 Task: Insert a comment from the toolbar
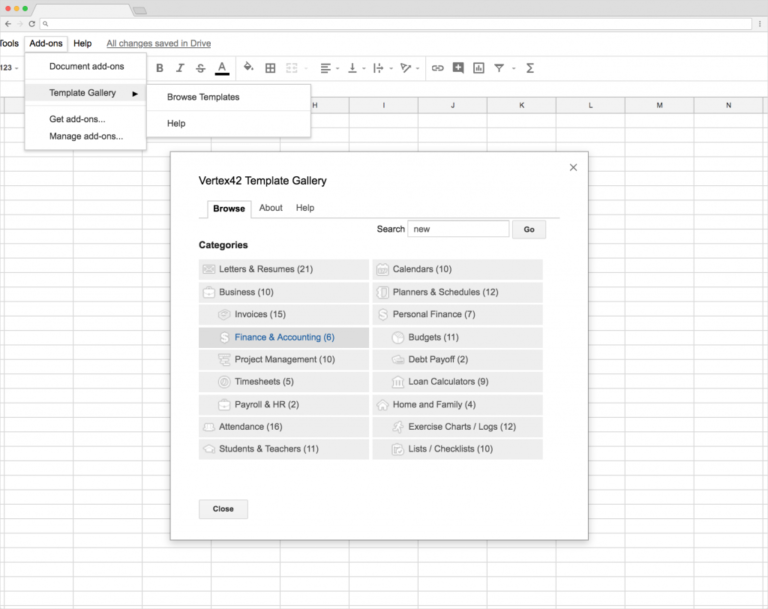458,68
